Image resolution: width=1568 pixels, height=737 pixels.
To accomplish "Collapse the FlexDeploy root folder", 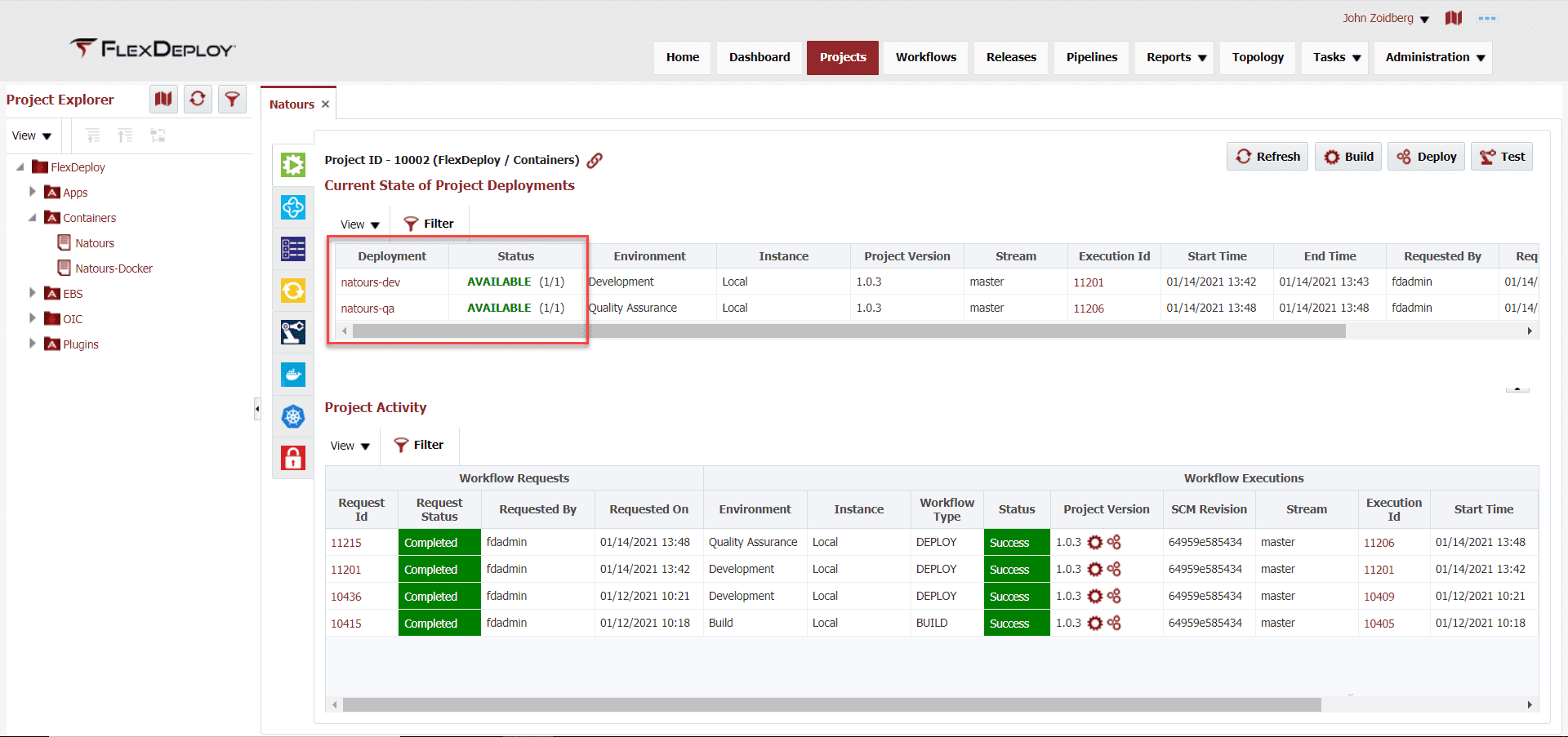I will point(20,166).
